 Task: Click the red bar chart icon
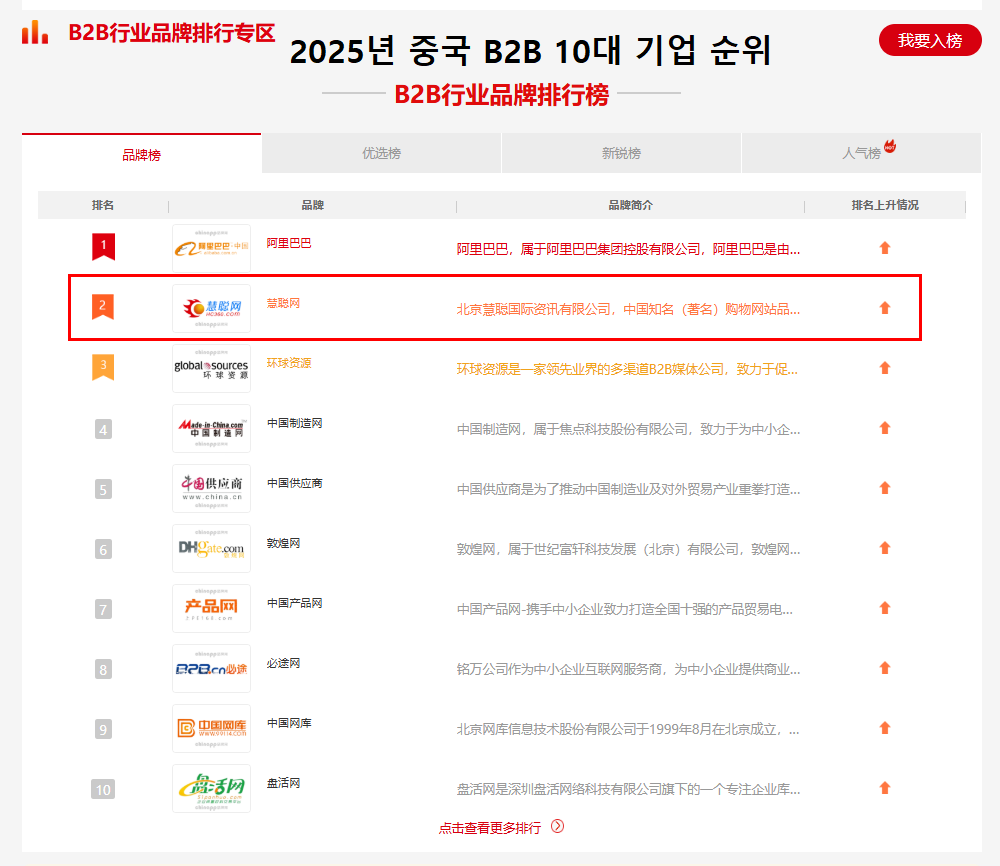click(35, 32)
